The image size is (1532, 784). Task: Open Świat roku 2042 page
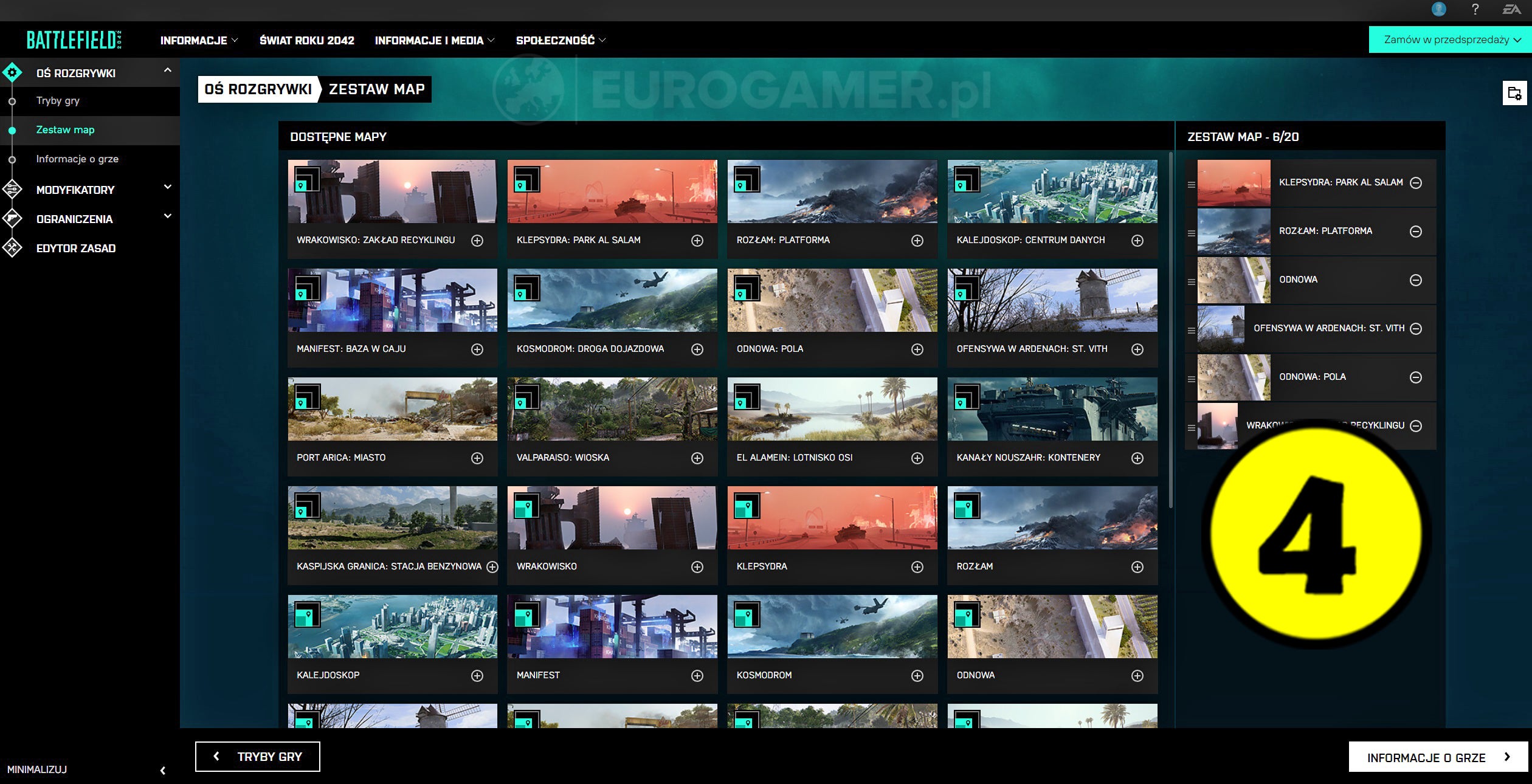(x=307, y=41)
